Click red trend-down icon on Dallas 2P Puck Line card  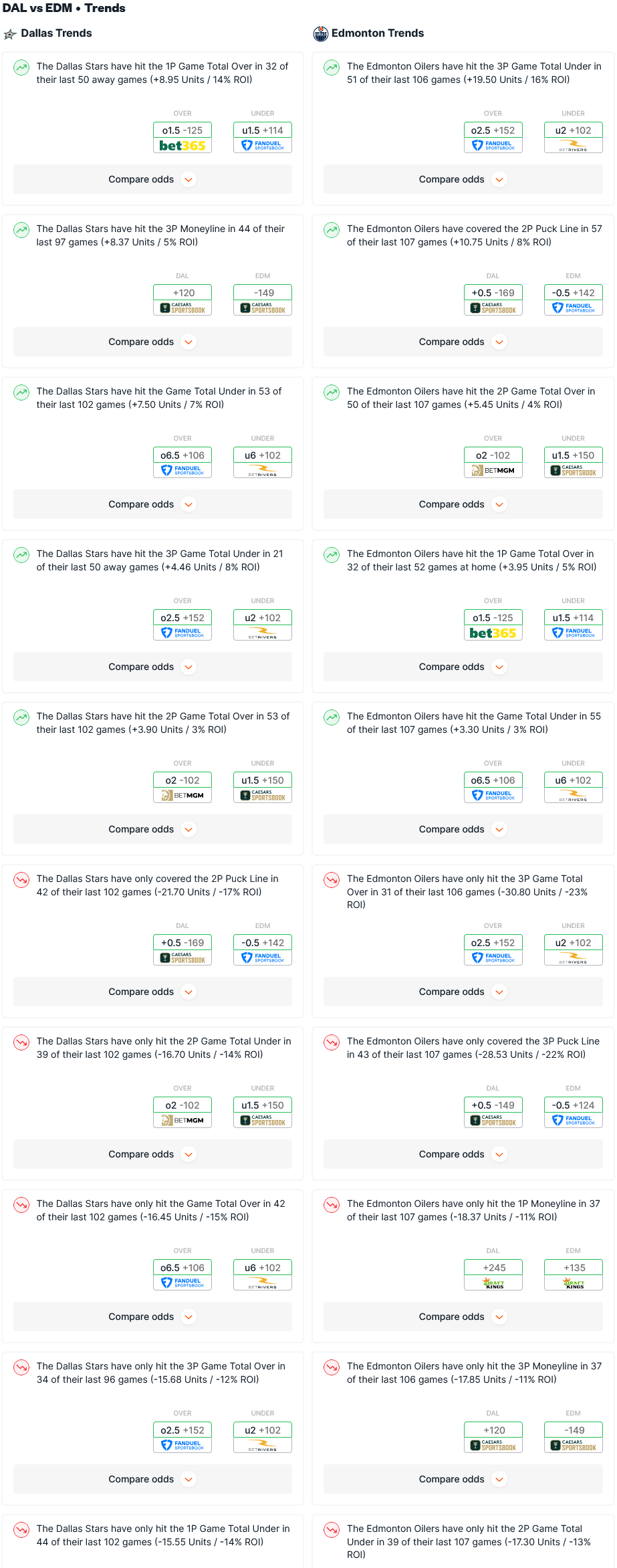pyautogui.click(x=21, y=880)
